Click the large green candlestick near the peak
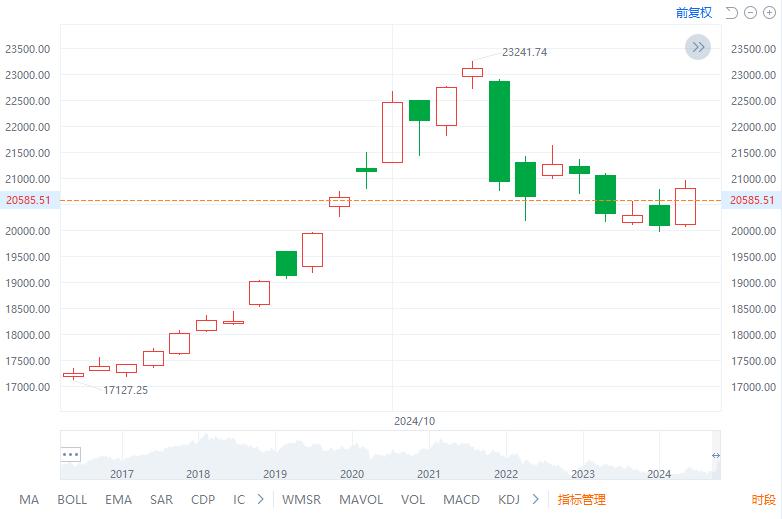 [x=499, y=131]
